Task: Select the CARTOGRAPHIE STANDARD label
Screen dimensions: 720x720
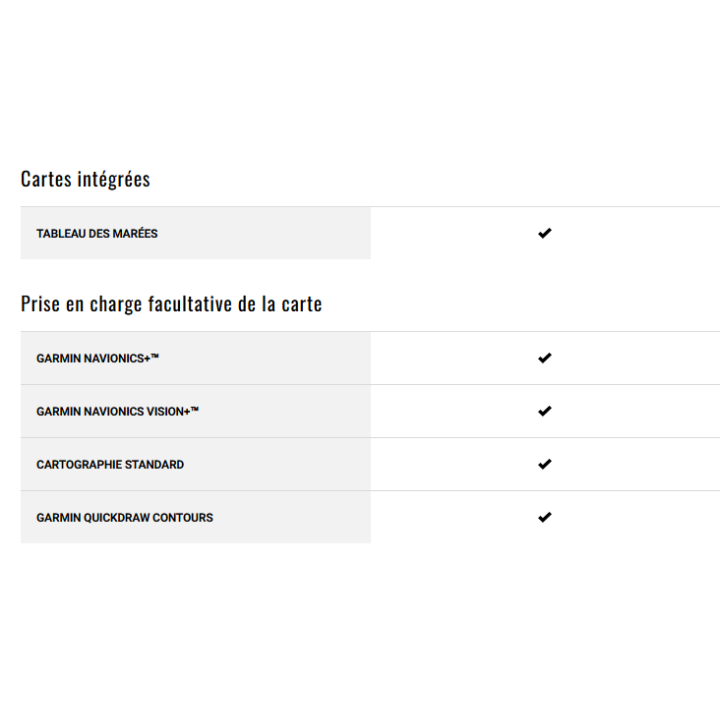Action: (110, 465)
